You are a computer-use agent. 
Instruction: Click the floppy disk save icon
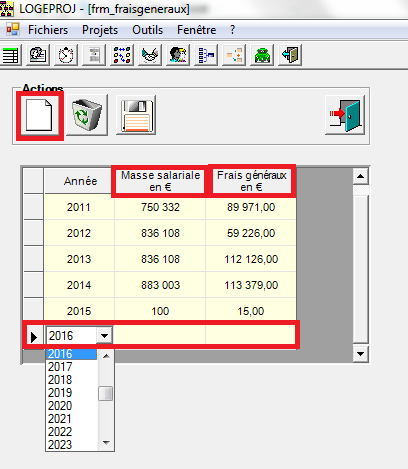136,115
